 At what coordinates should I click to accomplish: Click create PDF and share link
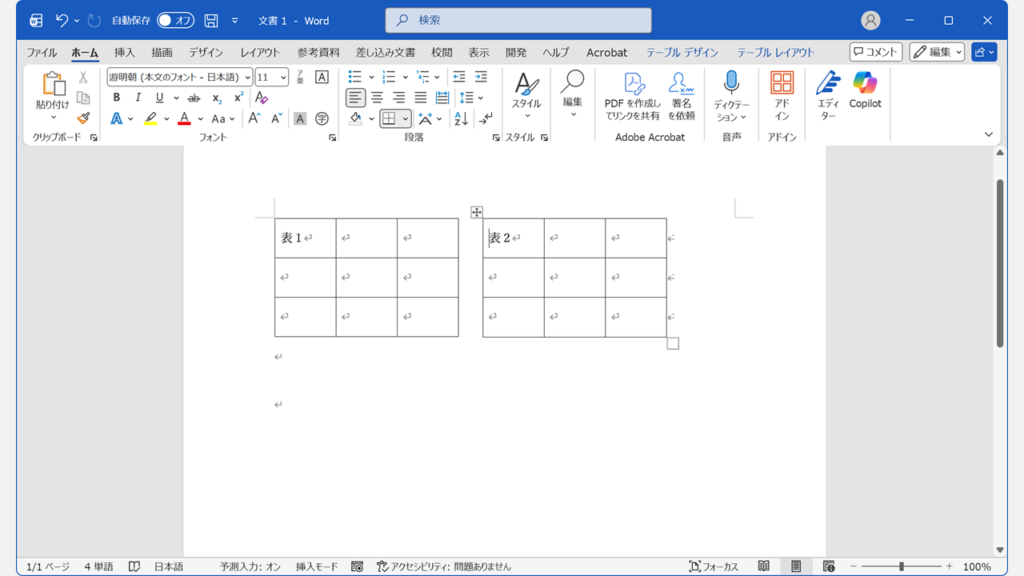coord(633,96)
